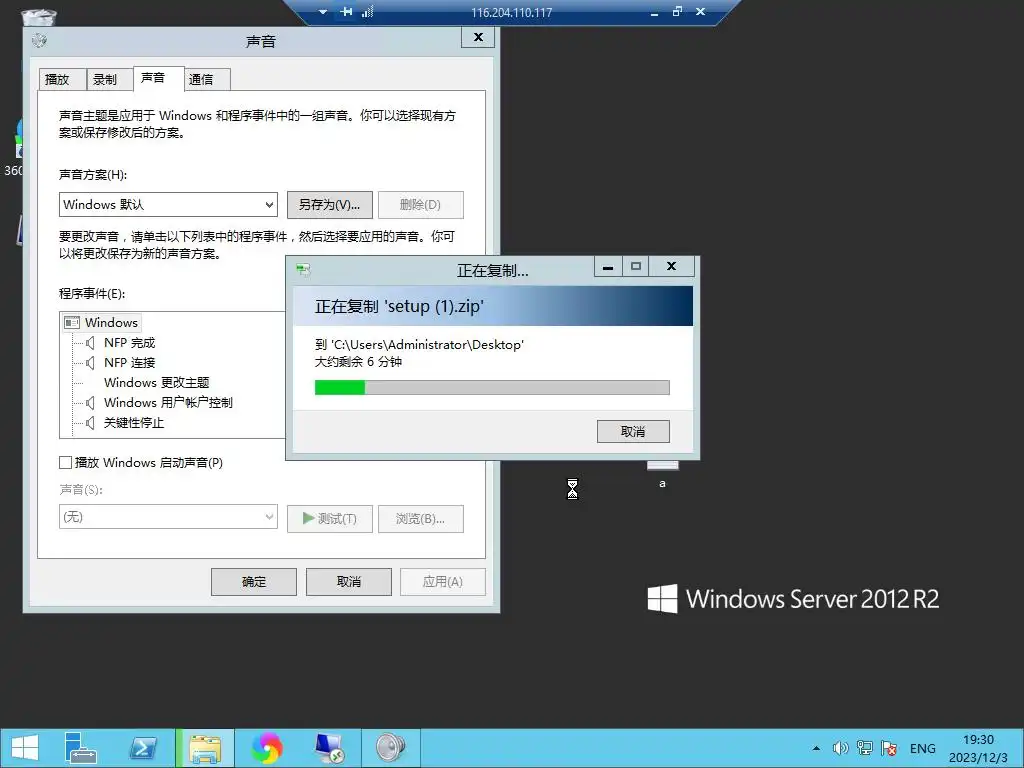
Task: Open the 声音方案 Windows 默认 dropdown
Action: [x=168, y=204]
